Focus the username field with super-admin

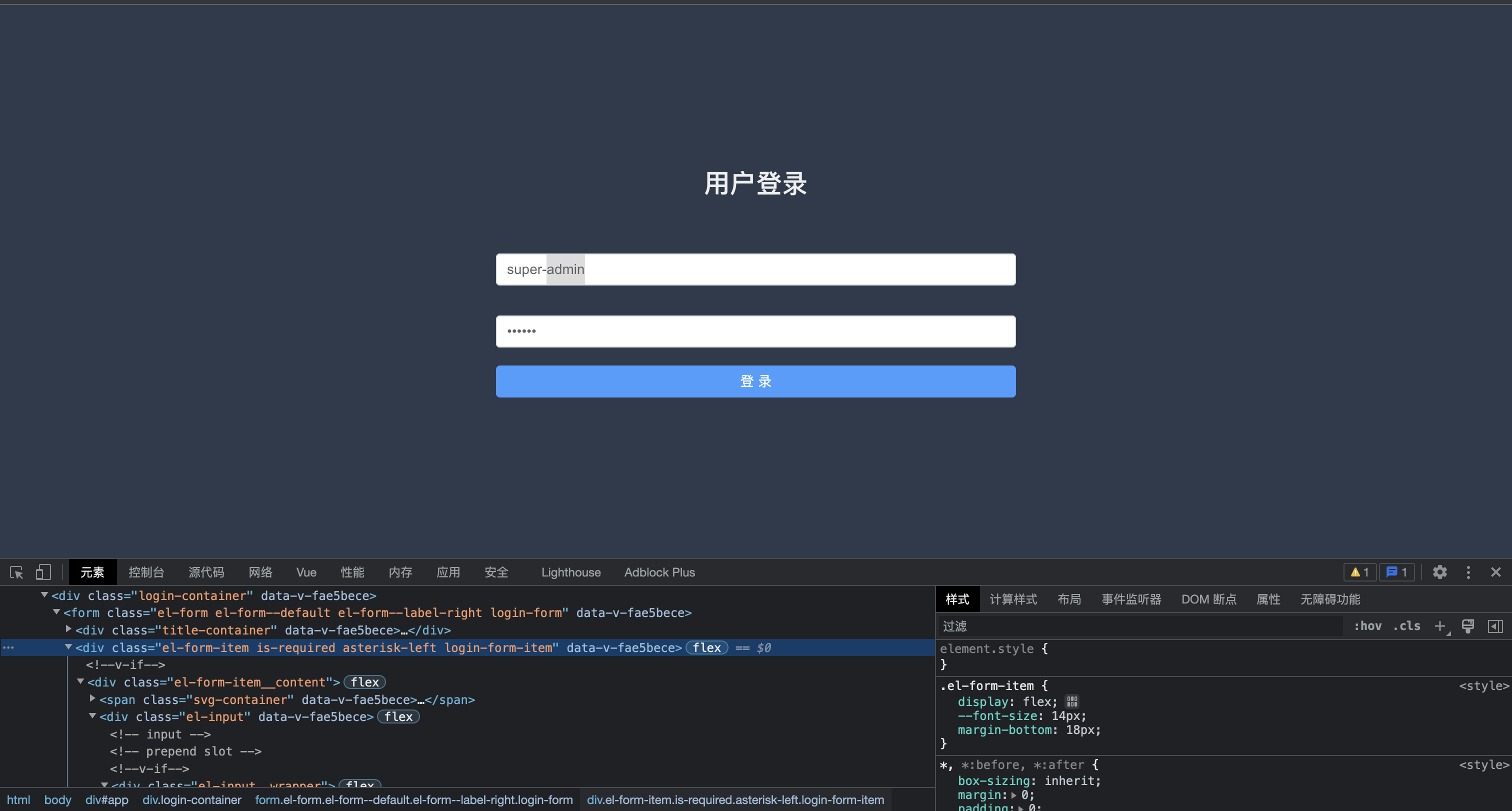[x=755, y=269]
